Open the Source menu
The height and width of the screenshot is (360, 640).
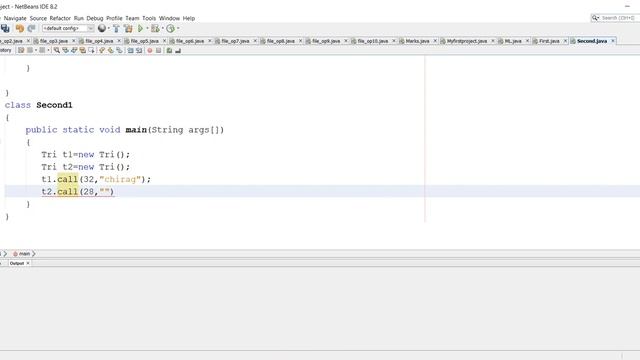pyautogui.click(x=38, y=18)
